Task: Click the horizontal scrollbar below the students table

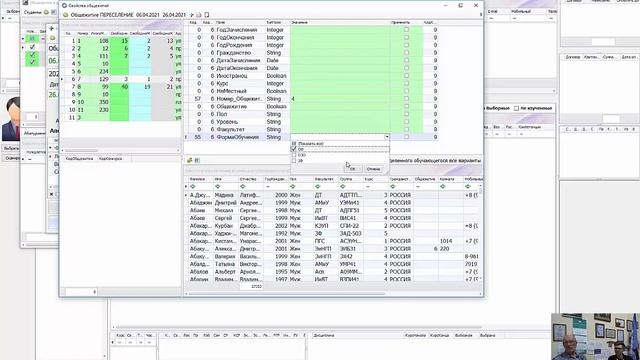Action: pos(286,293)
